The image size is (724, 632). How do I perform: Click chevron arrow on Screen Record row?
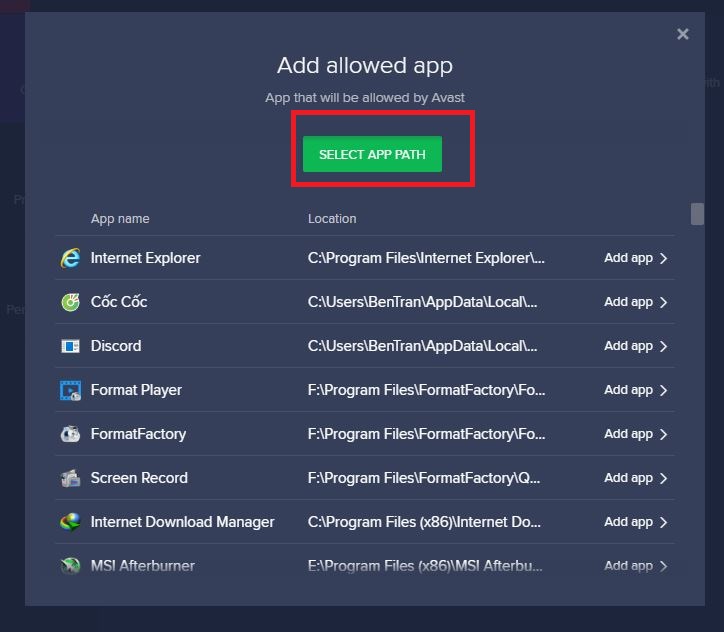coord(664,478)
